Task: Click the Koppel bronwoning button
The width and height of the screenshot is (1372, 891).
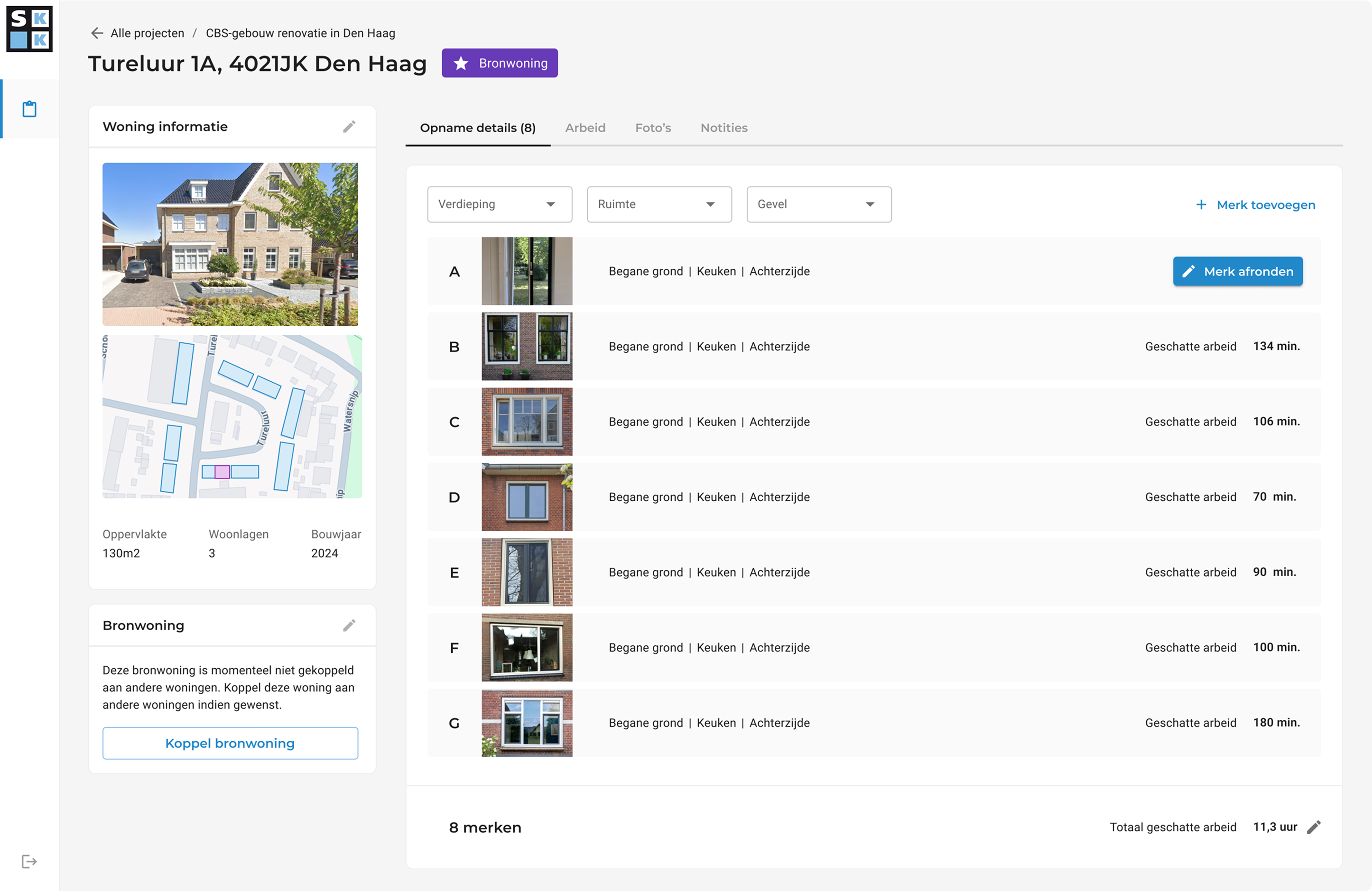Action: coord(230,743)
